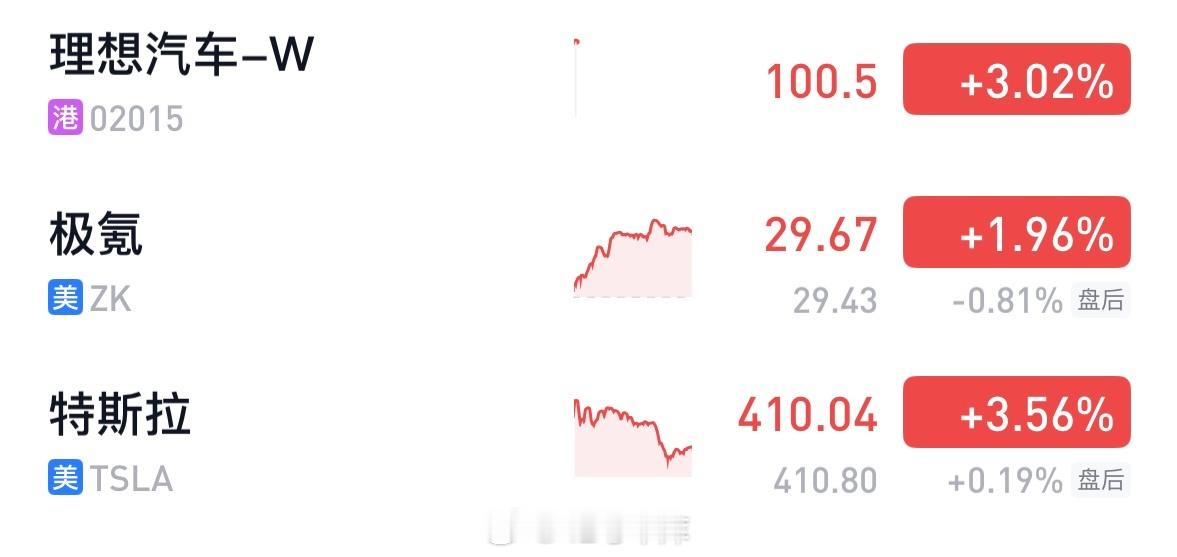The height and width of the screenshot is (557, 1177).
Task: Click the 100.5 price of 理想汽车
Action: [822, 82]
